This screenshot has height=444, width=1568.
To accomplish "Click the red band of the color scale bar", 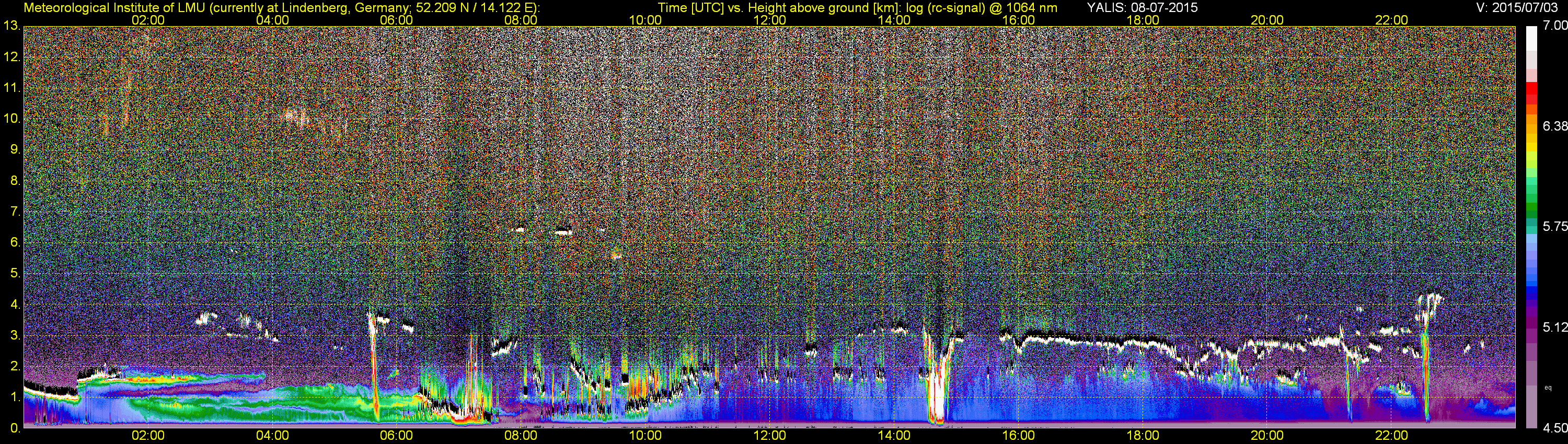I will tap(1531, 92).
